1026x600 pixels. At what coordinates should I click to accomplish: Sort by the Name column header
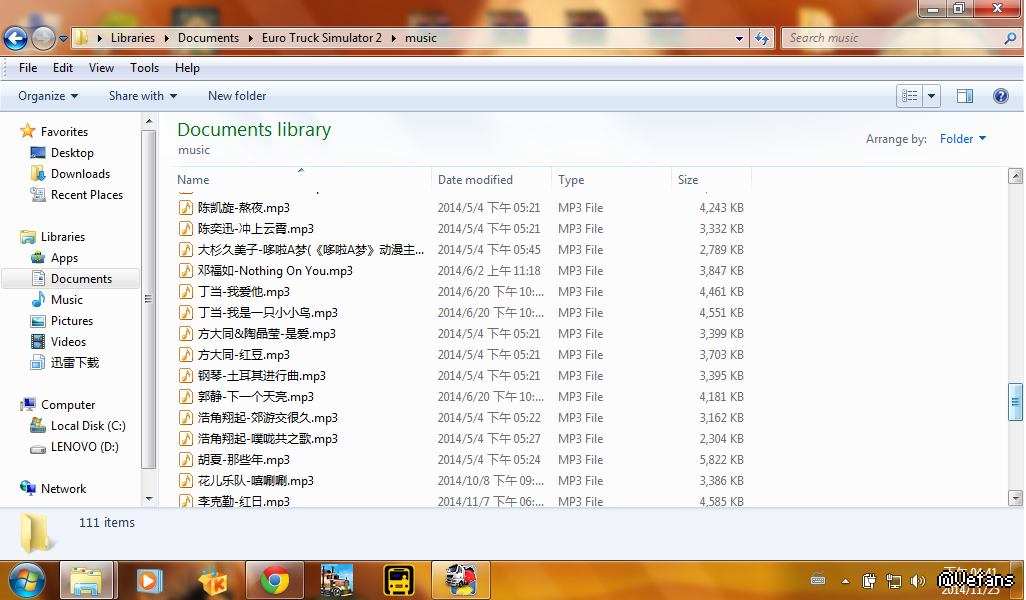[303, 180]
